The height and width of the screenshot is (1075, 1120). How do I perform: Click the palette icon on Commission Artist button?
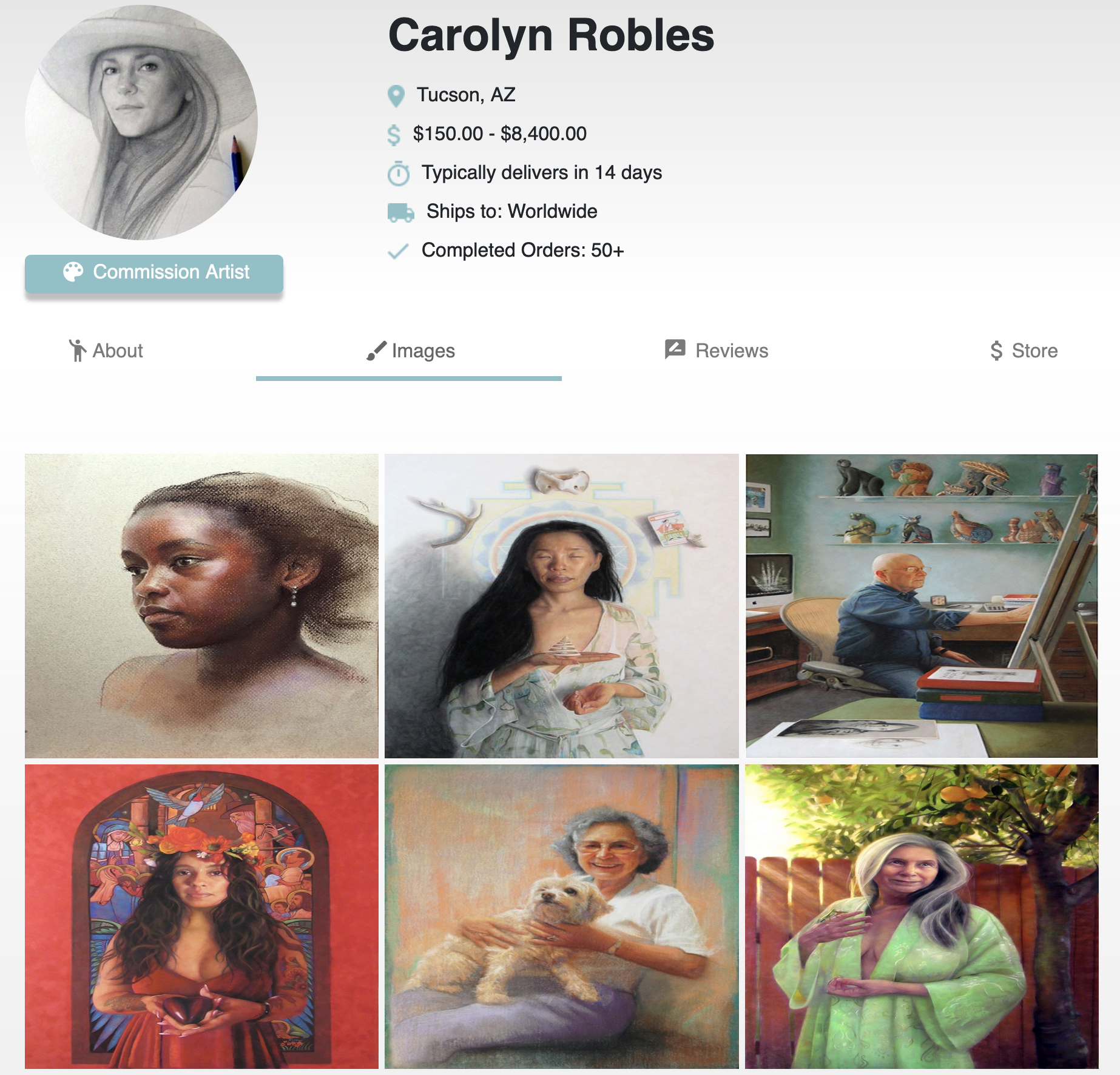pos(73,272)
